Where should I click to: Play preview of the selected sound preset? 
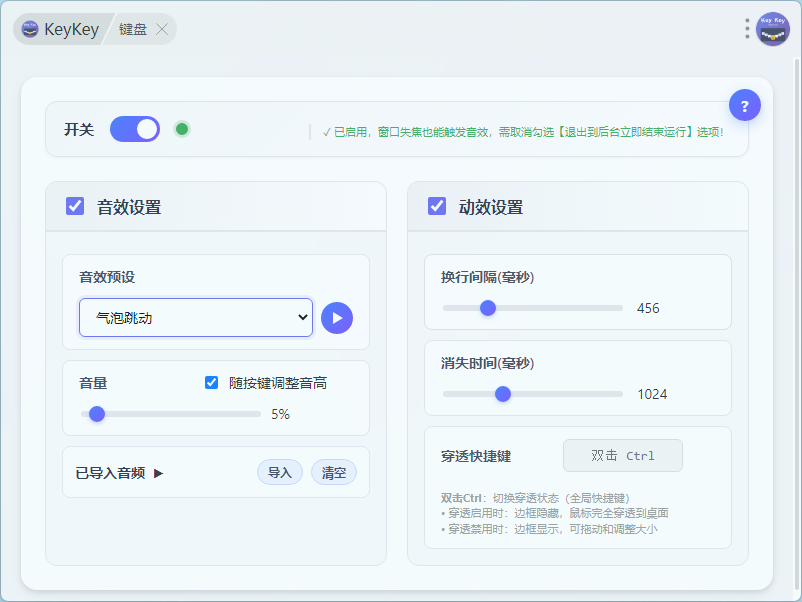pos(337,318)
